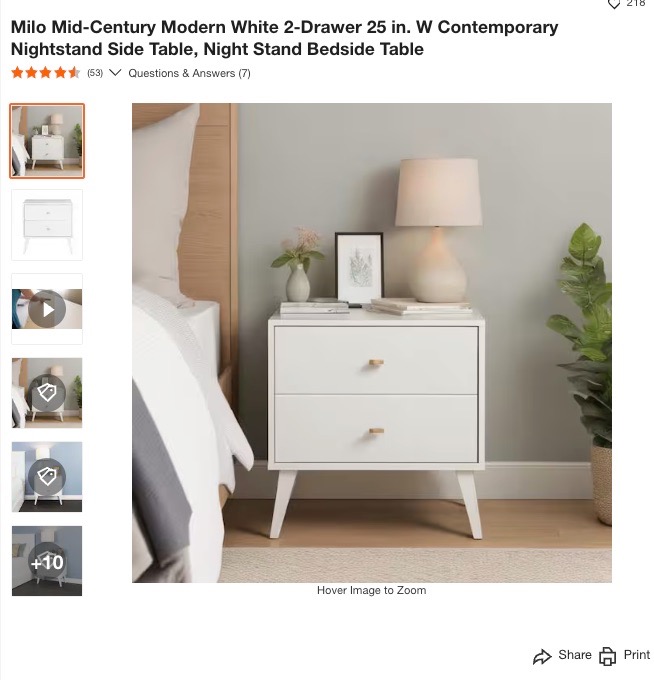Click the 218 favorites count
This screenshot has height=680, width=654.
[635, 3]
